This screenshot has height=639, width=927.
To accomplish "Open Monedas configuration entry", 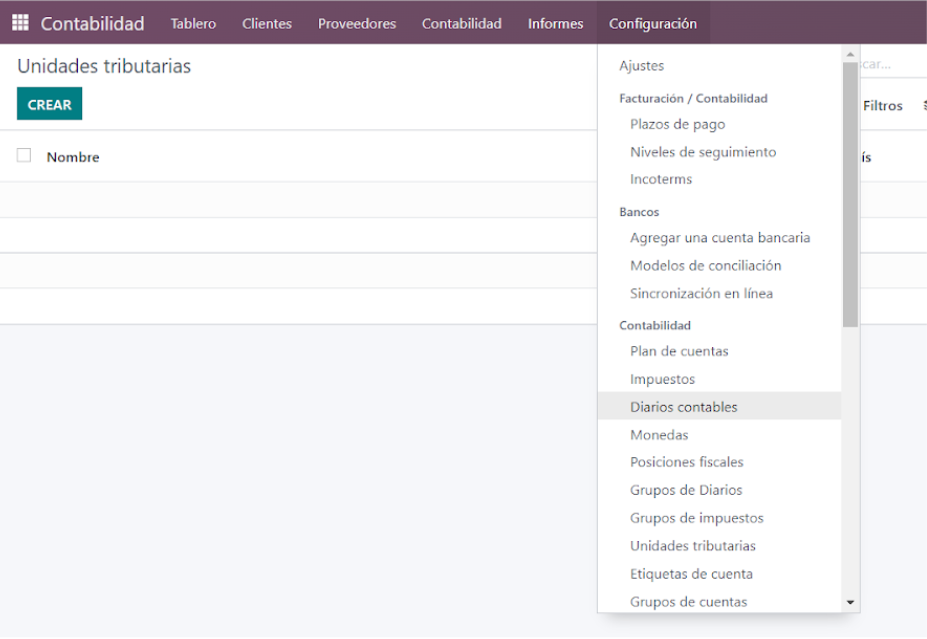I will [x=659, y=435].
